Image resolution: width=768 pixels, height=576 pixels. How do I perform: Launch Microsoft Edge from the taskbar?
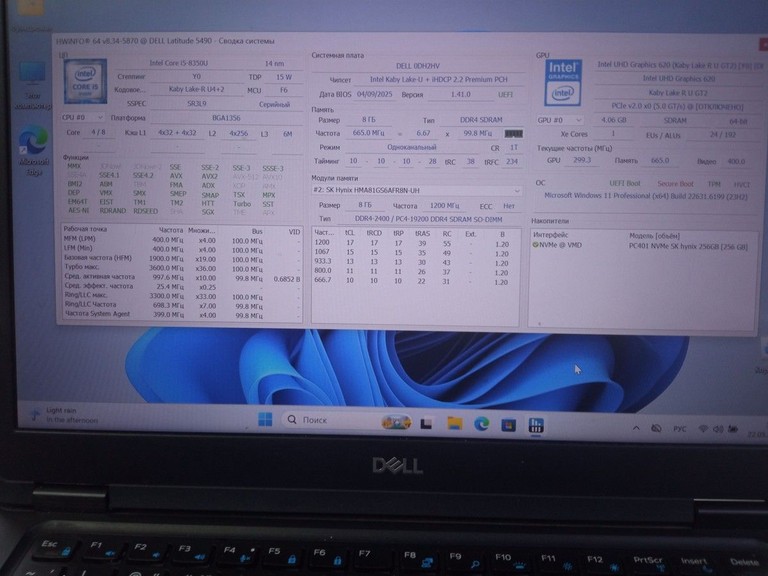click(x=481, y=424)
